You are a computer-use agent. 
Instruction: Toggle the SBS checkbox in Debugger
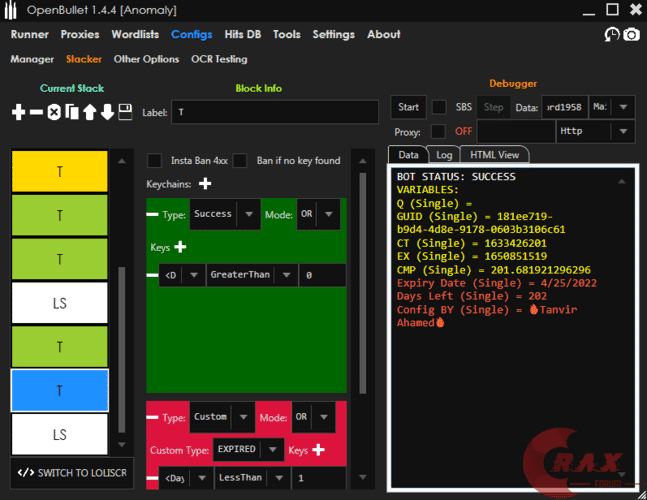pos(438,107)
